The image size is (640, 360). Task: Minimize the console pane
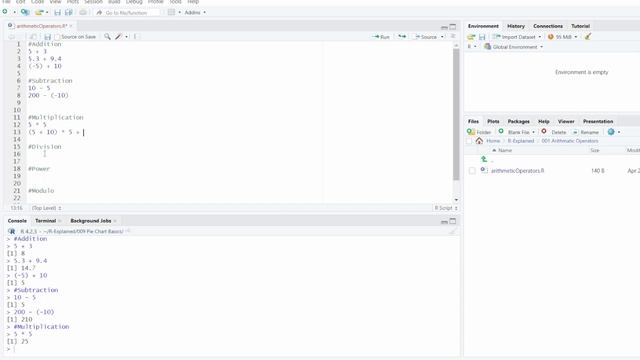444,222
